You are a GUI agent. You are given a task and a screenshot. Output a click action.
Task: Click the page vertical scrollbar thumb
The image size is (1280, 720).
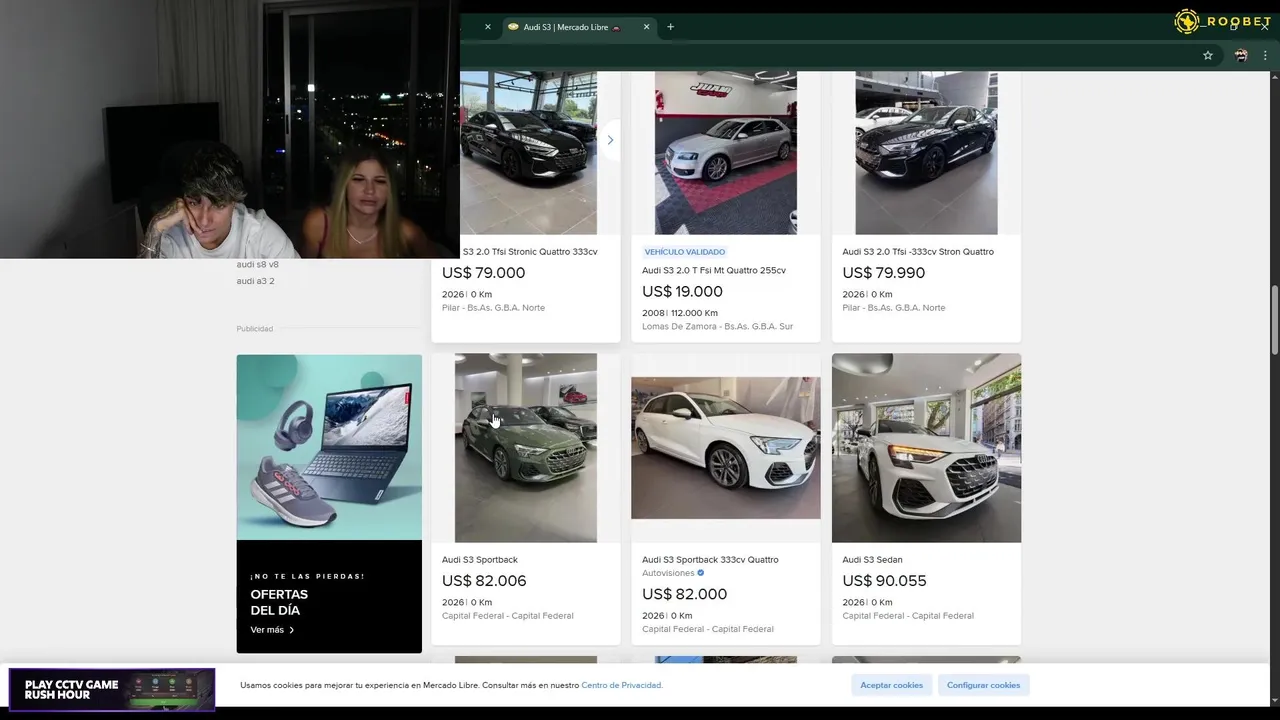click(1275, 319)
